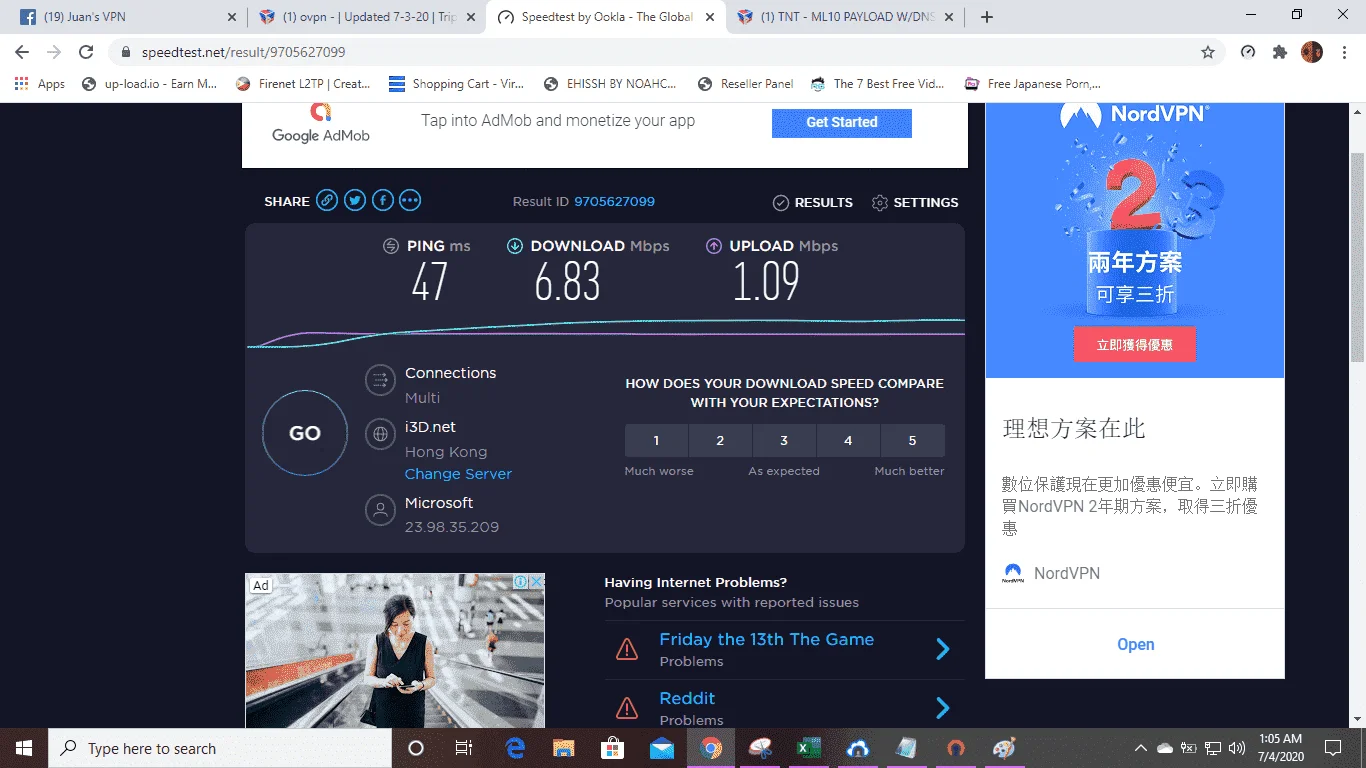Screen dimensions: 1366x768
Task: Rate download speed as 1 Much worse
Action: (656, 440)
